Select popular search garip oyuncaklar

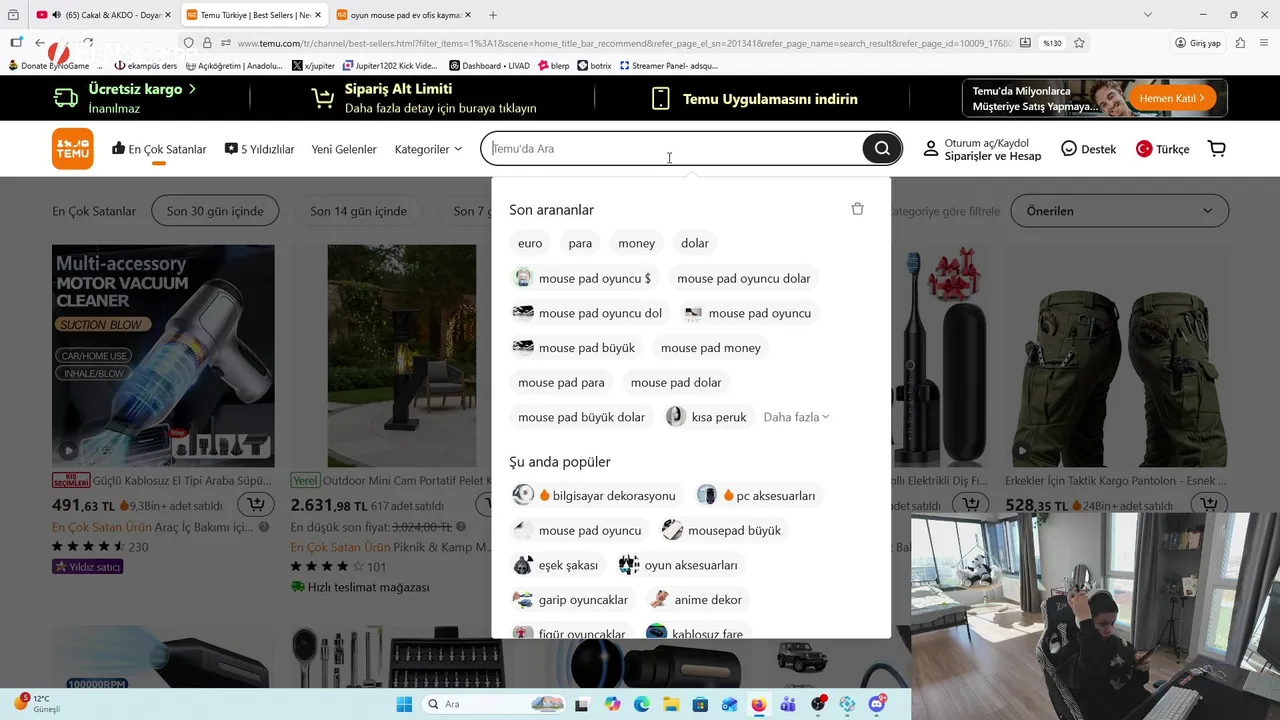(x=573, y=600)
